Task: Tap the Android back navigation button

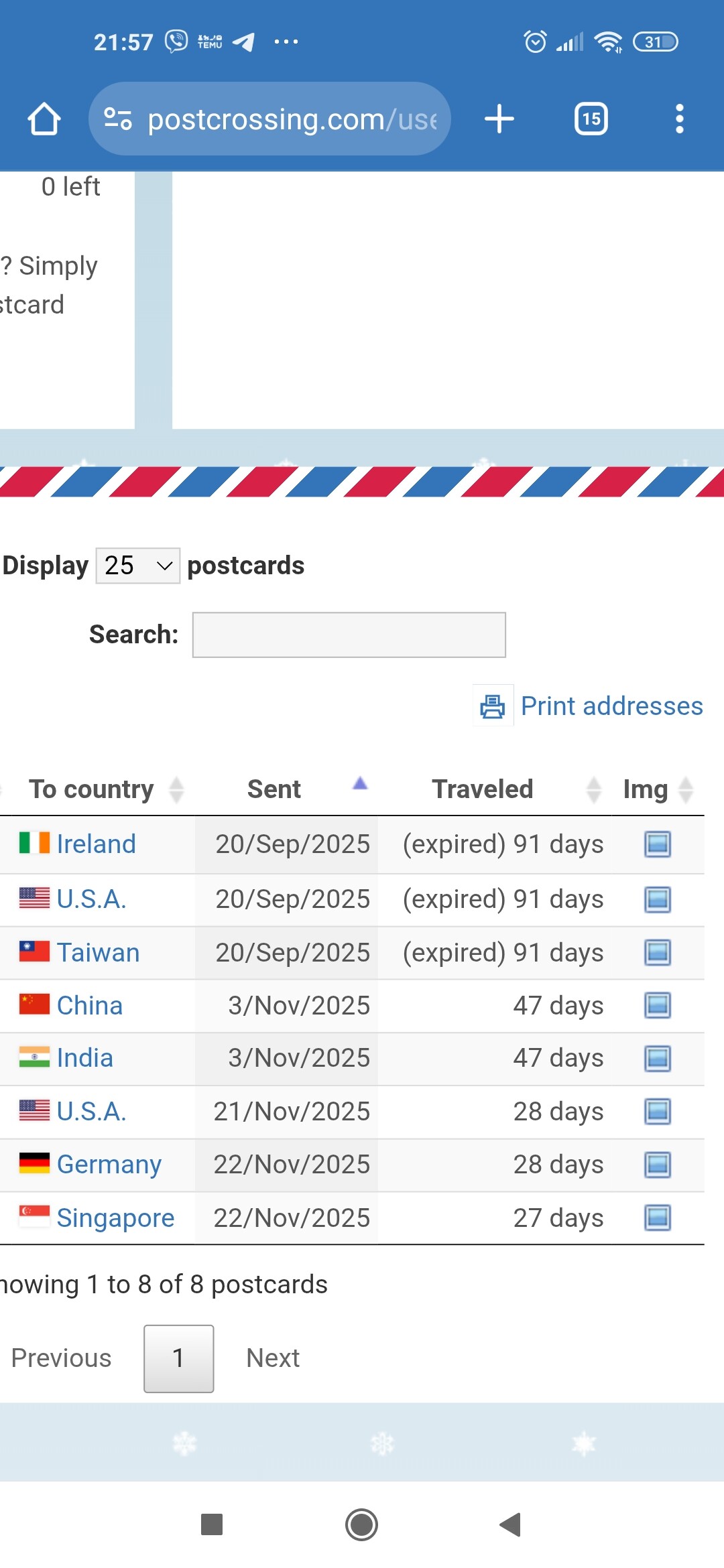Action: point(511,1524)
